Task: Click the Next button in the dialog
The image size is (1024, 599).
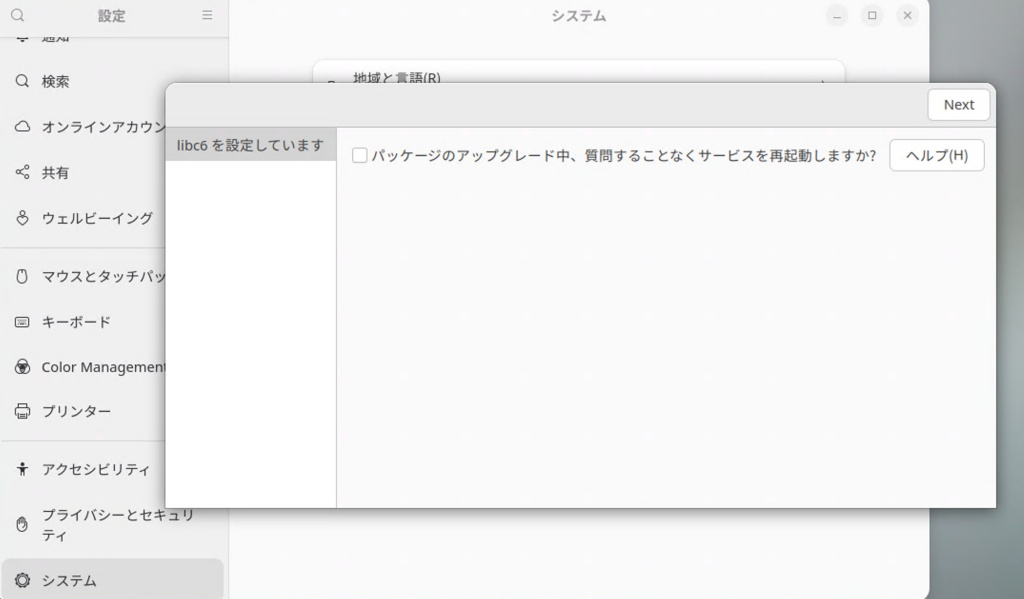Action: [x=959, y=105]
